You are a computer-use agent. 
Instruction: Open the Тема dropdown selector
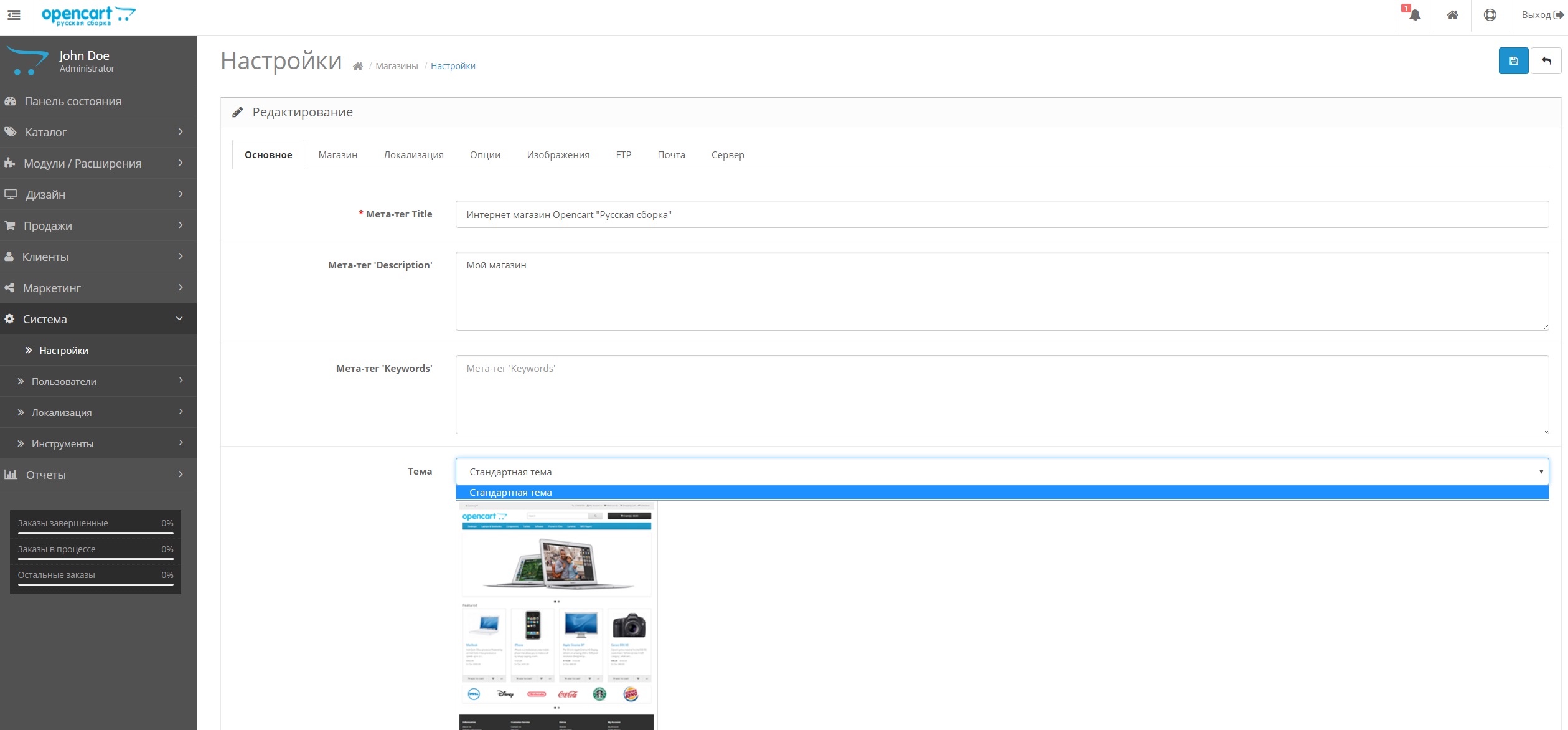[x=1002, y=472]
